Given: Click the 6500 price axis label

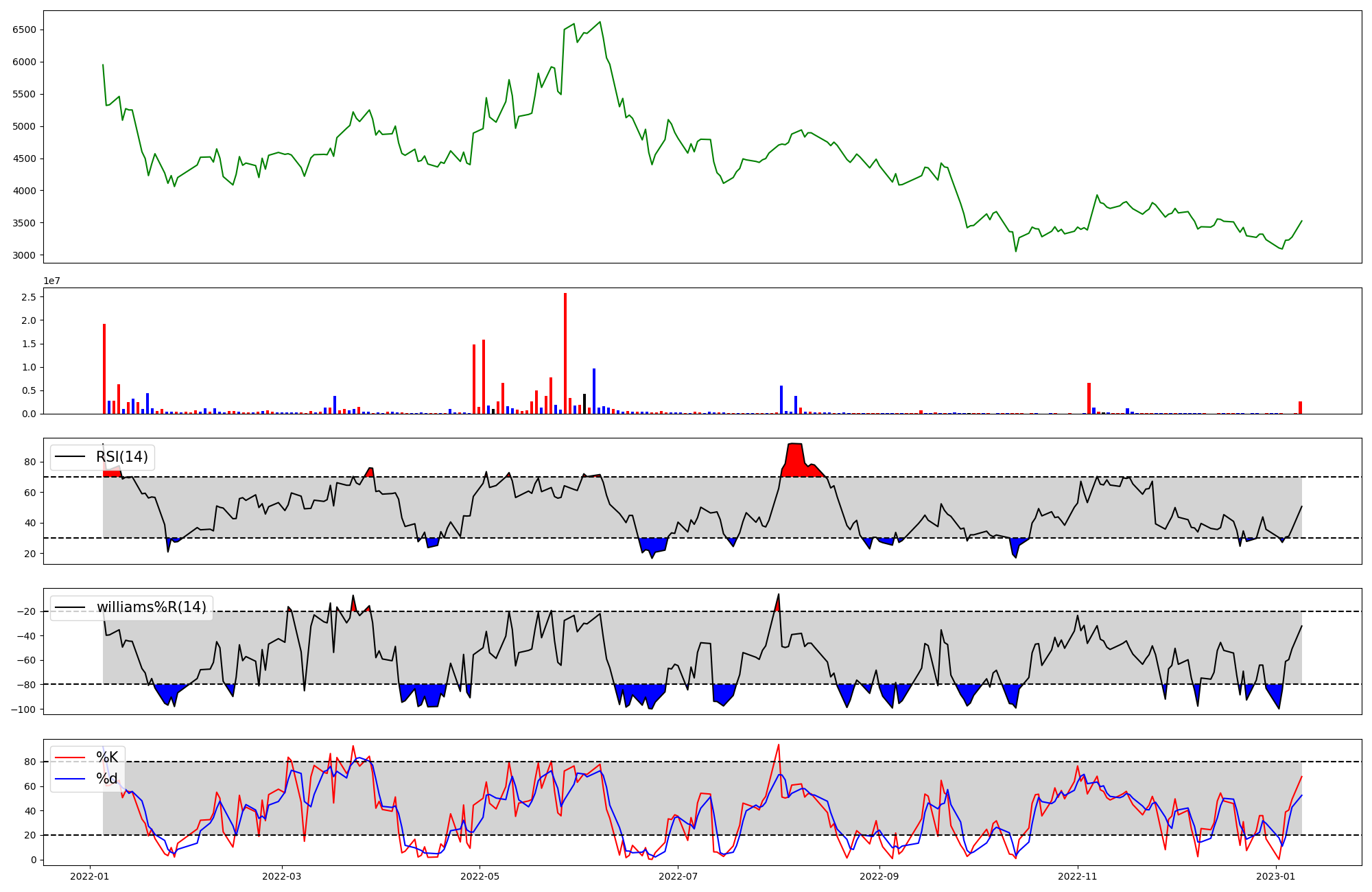Looking at the screenshot, I should pyautogui.click(x=25, y=30).
